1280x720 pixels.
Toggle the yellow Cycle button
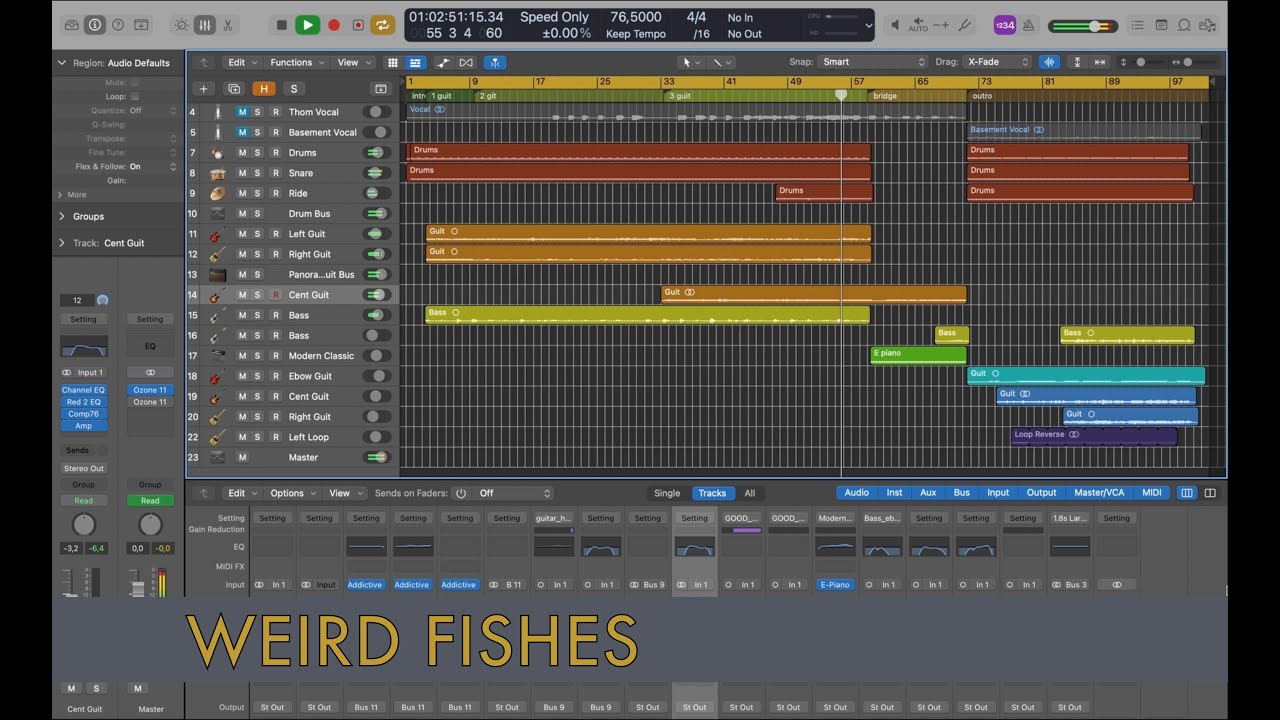[x=383, y=25]
